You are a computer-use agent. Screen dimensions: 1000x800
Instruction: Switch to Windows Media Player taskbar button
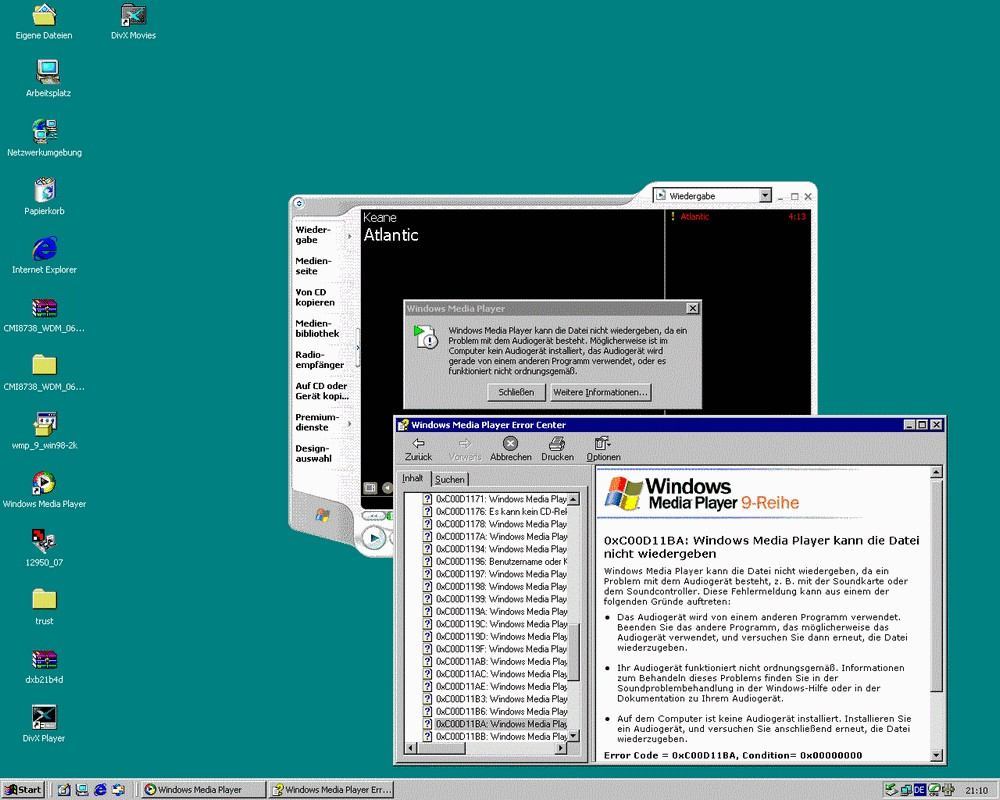click(x=203, y=790)
